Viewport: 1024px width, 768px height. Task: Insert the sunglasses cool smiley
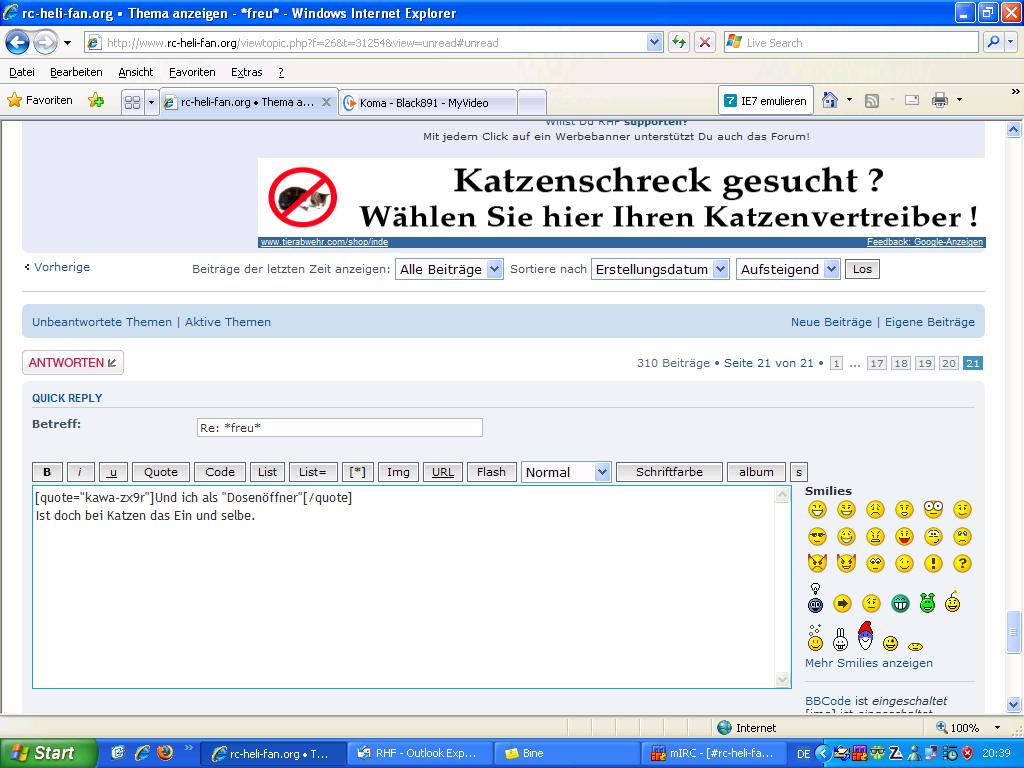(817, 537)
